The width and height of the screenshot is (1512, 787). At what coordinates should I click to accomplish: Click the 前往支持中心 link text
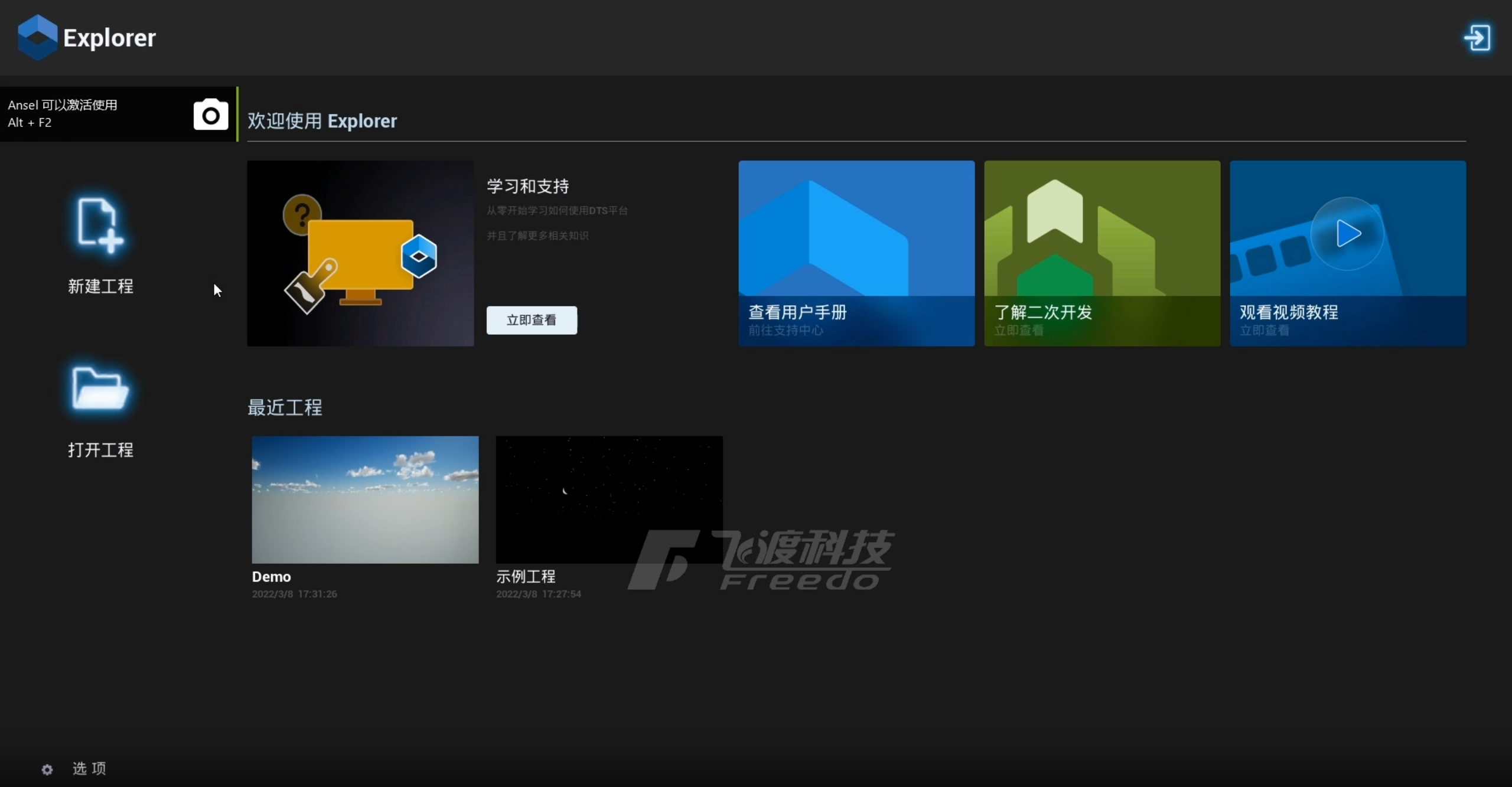tap(785, 331)
